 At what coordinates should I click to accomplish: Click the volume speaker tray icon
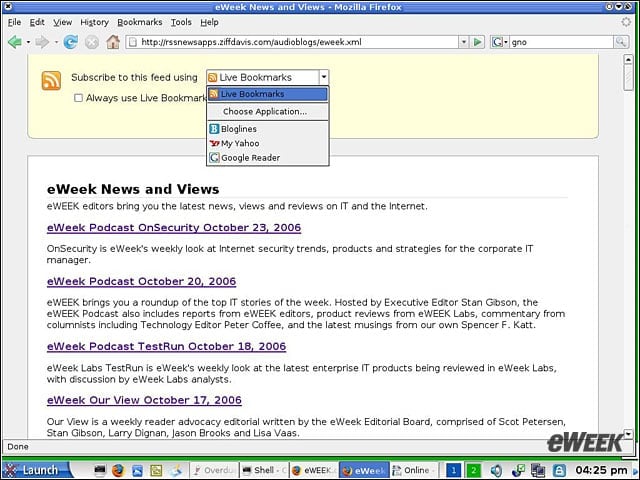[496, 471]
